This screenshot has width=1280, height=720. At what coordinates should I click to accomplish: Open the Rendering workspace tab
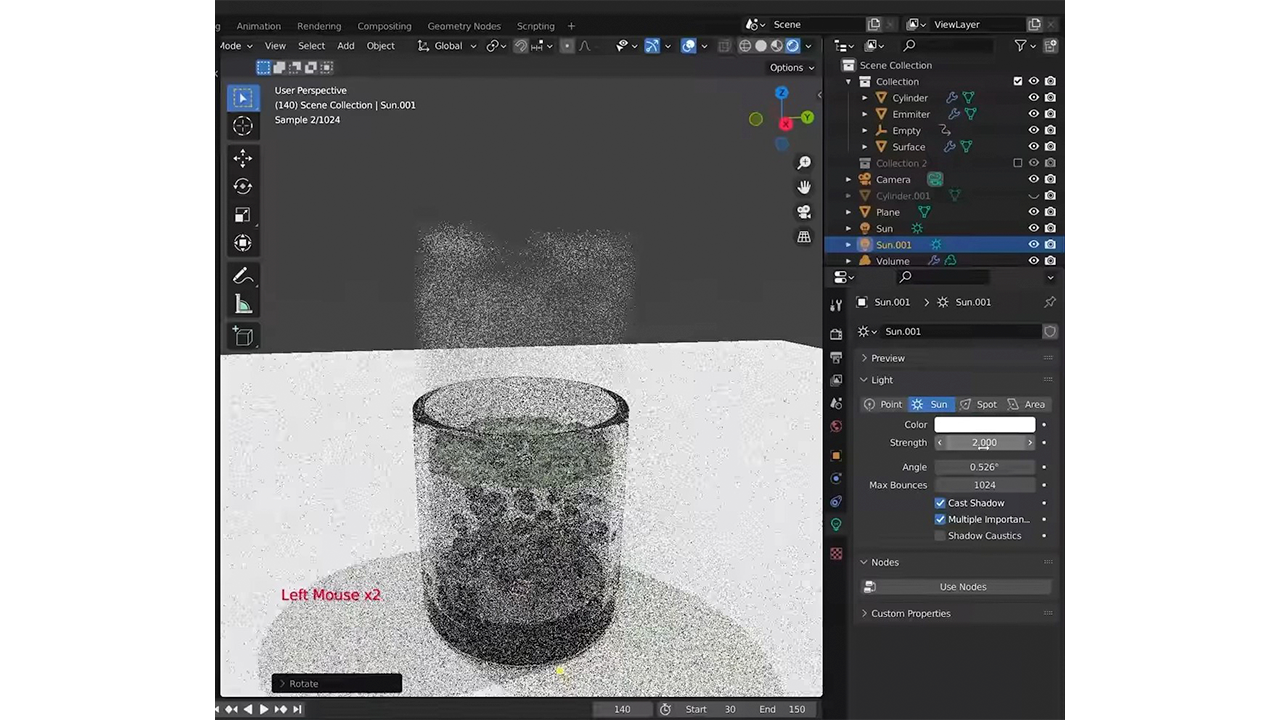point(319,26)
